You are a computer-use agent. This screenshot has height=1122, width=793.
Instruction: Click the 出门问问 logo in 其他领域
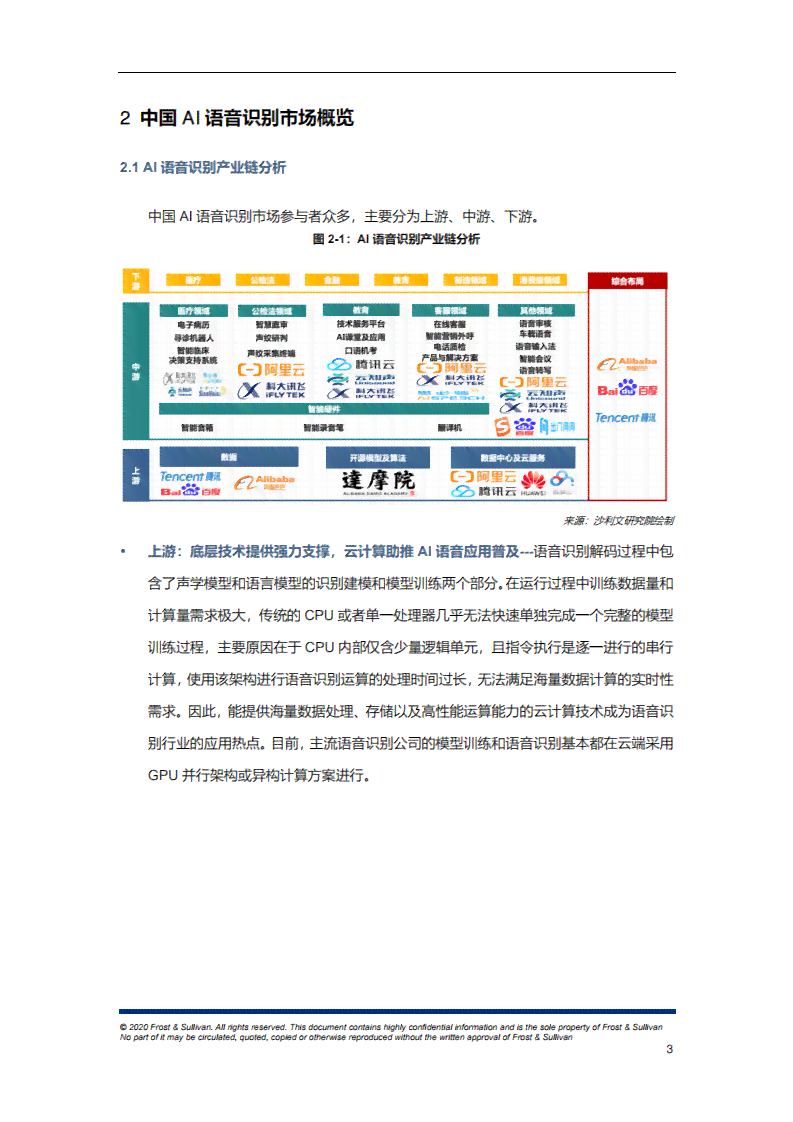point(557,426)
